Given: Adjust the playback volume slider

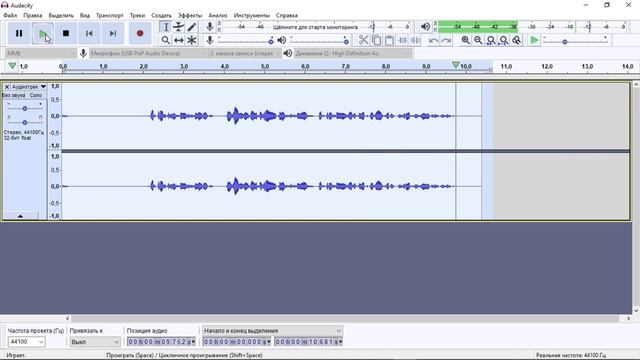Looking at the screenshot, I should [x=319, y=40].
